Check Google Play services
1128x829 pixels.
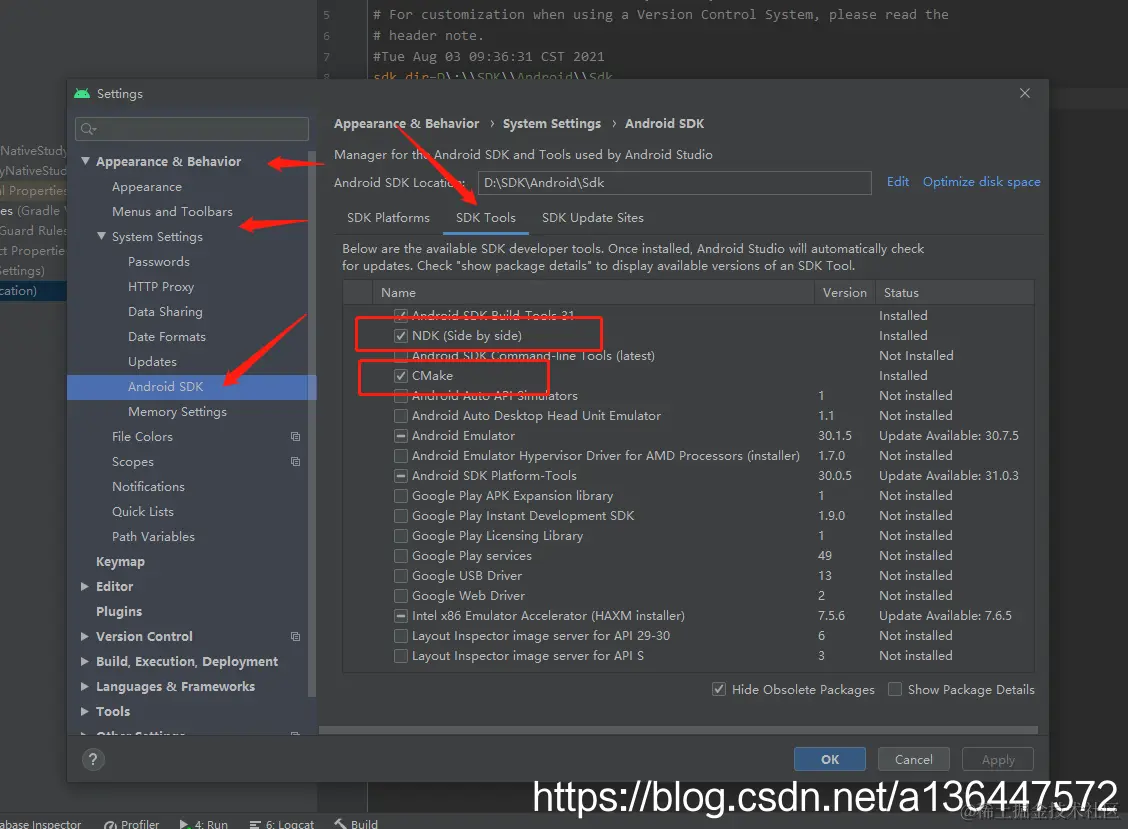(x=401, y=556)
